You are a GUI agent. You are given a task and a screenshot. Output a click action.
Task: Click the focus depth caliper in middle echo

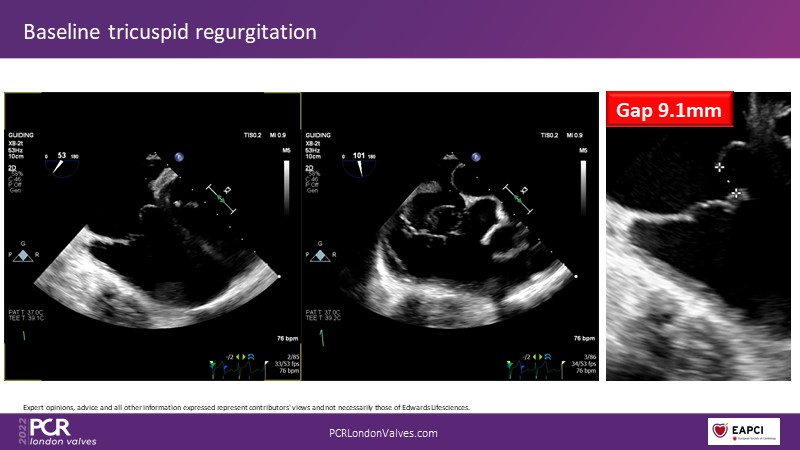click(x=518, y=198)
